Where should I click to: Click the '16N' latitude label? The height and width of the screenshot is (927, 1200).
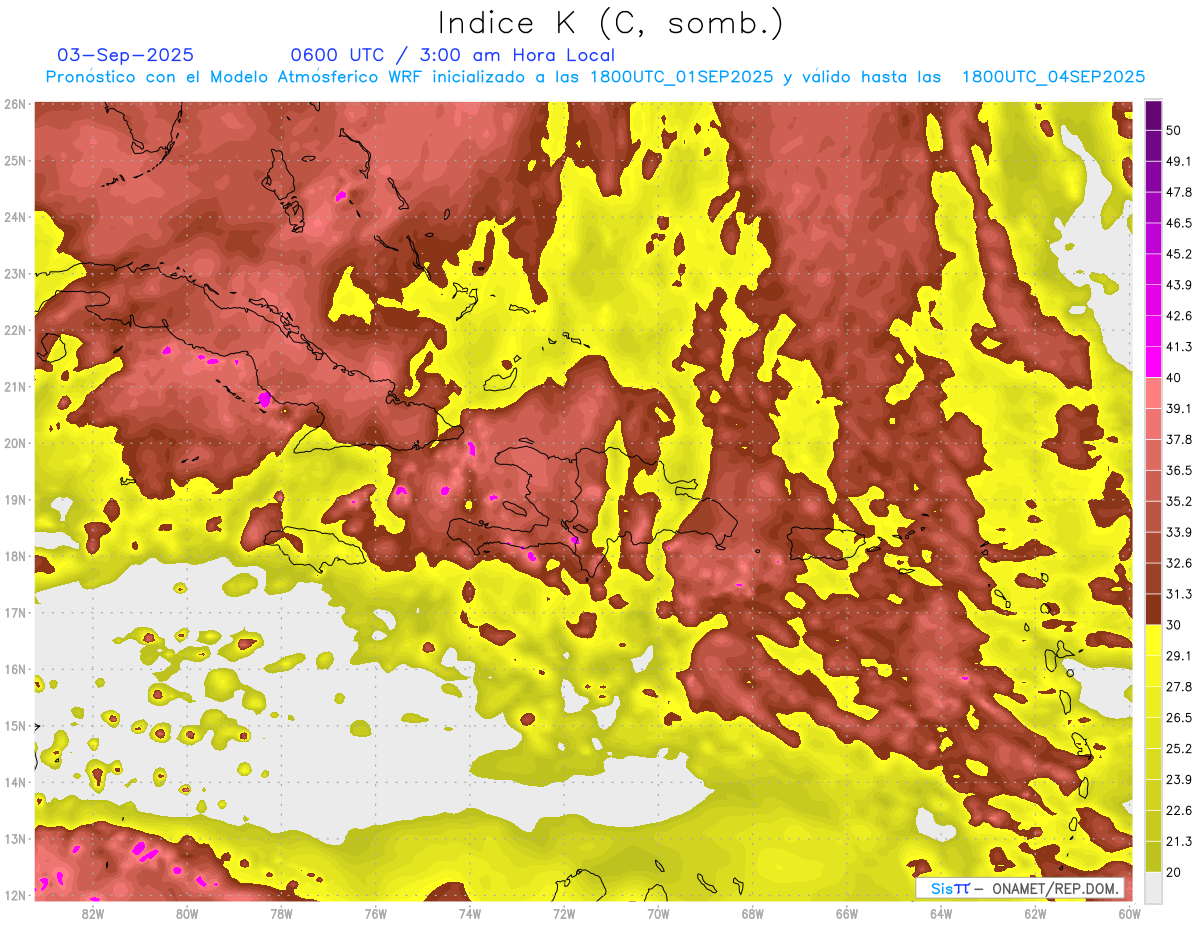pyautogui.click(x=15, y=669)
